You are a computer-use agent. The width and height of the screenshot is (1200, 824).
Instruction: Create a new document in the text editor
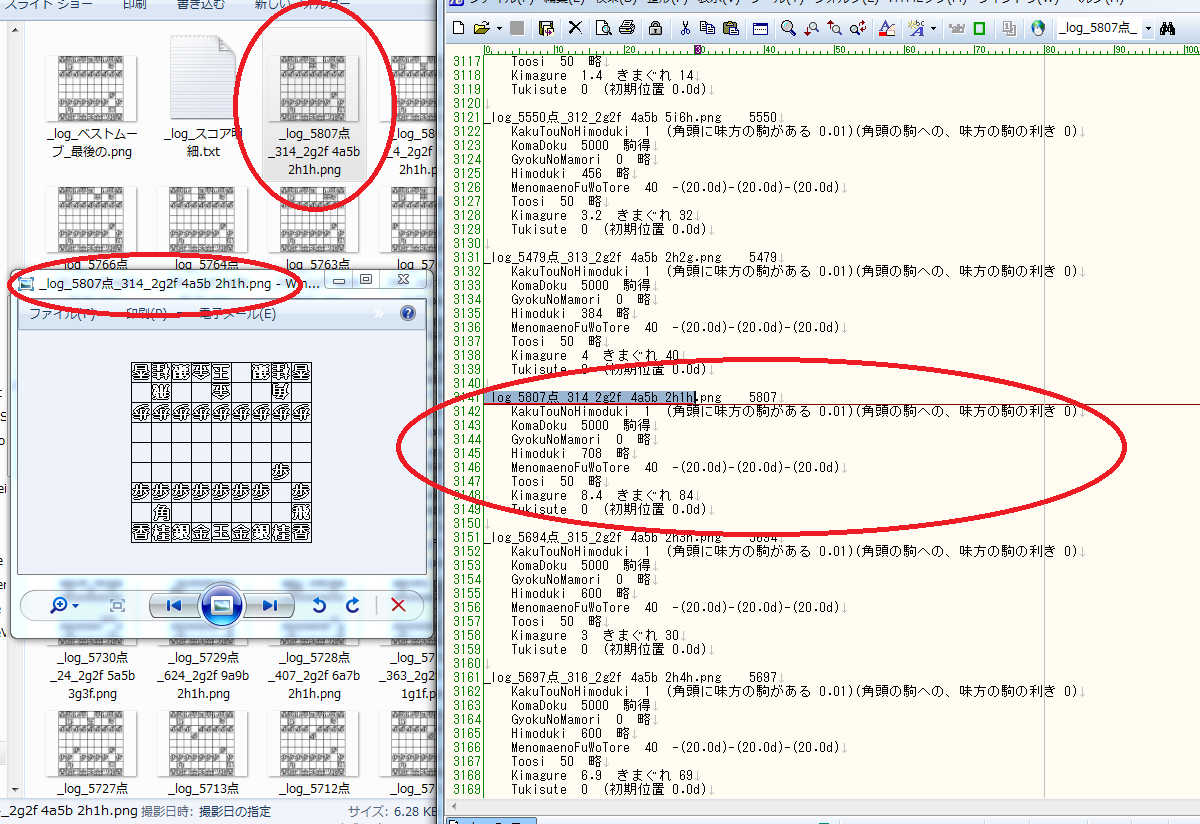point(459,28)
